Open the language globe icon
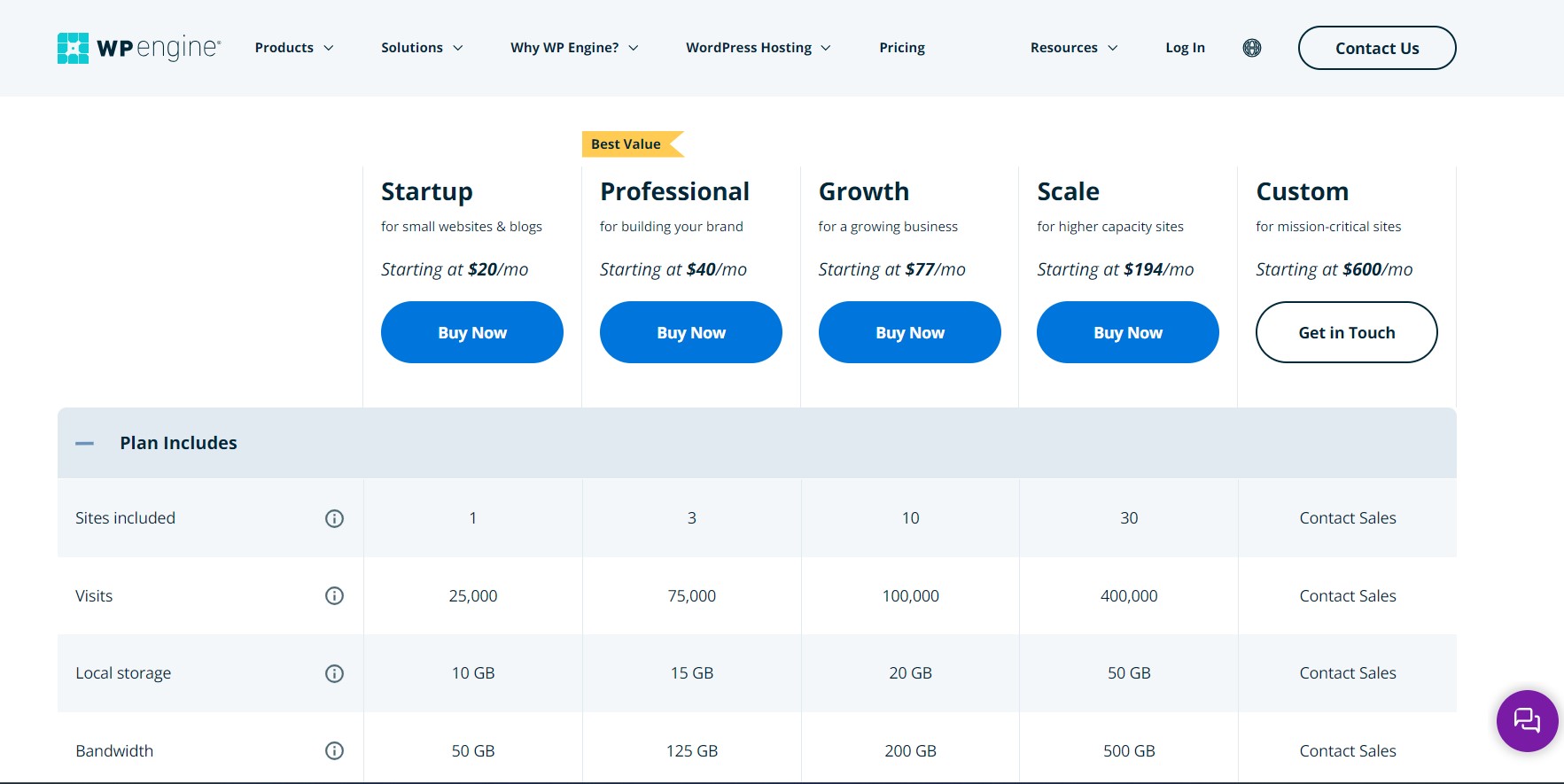 1251,48
